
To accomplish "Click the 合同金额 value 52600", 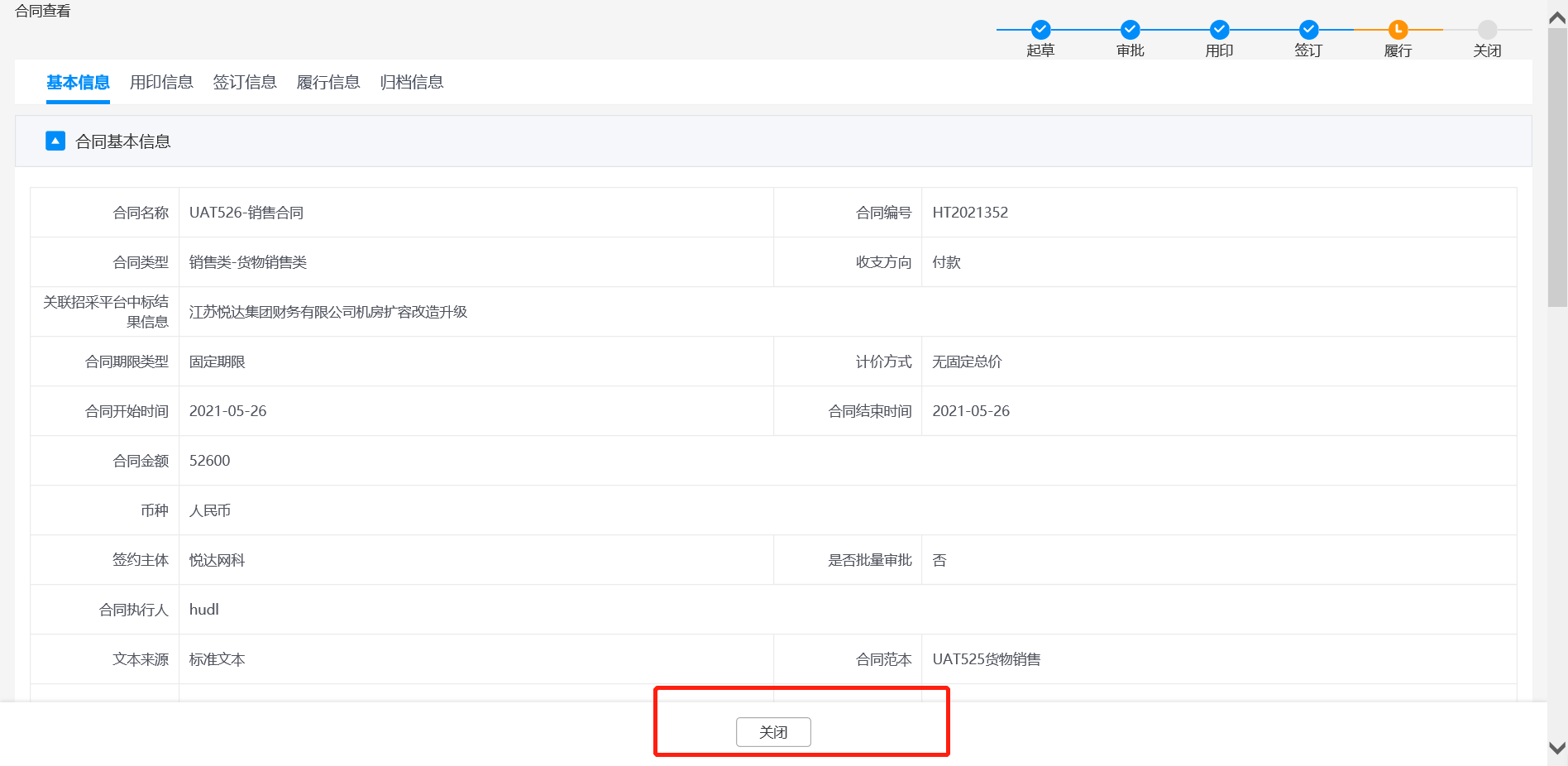I will (x=210, y=461).
